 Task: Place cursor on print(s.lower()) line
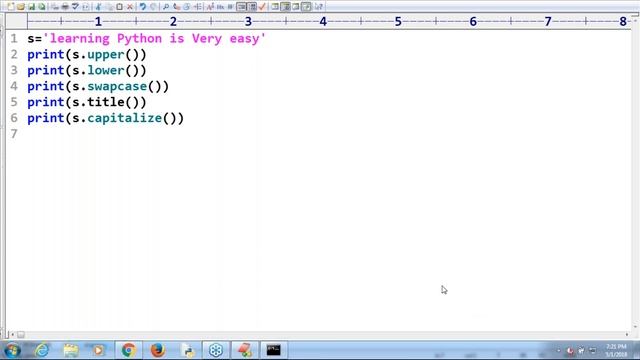pos(87,71)
